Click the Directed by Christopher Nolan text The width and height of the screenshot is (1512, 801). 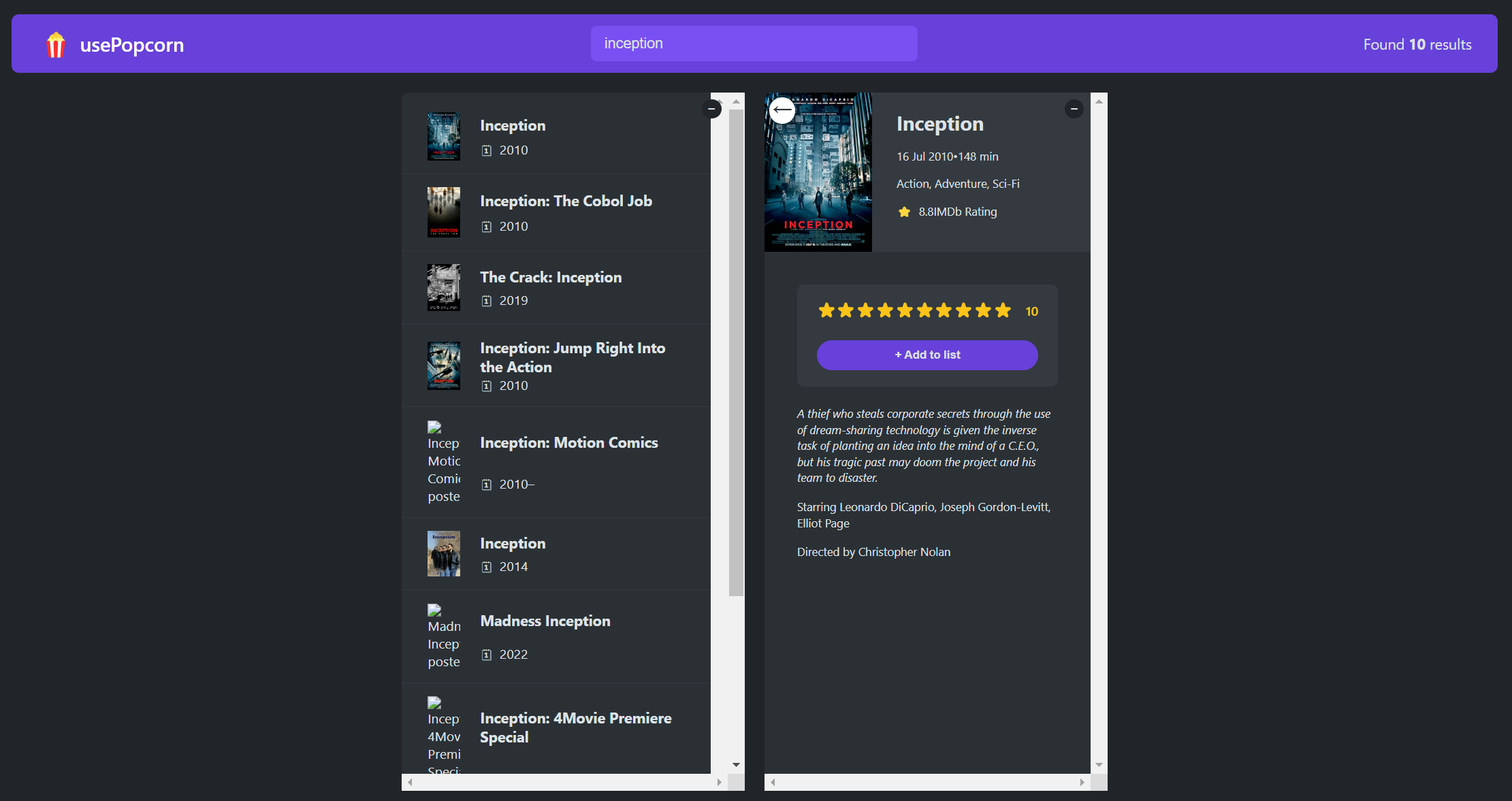(873, 552)
